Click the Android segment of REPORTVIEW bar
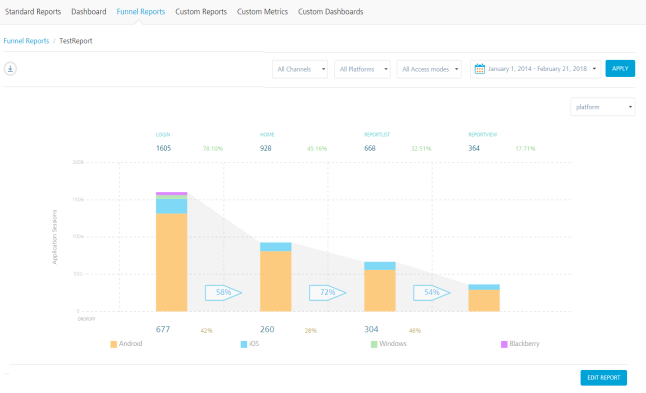 pyautogui.click(x=484, y=300)
